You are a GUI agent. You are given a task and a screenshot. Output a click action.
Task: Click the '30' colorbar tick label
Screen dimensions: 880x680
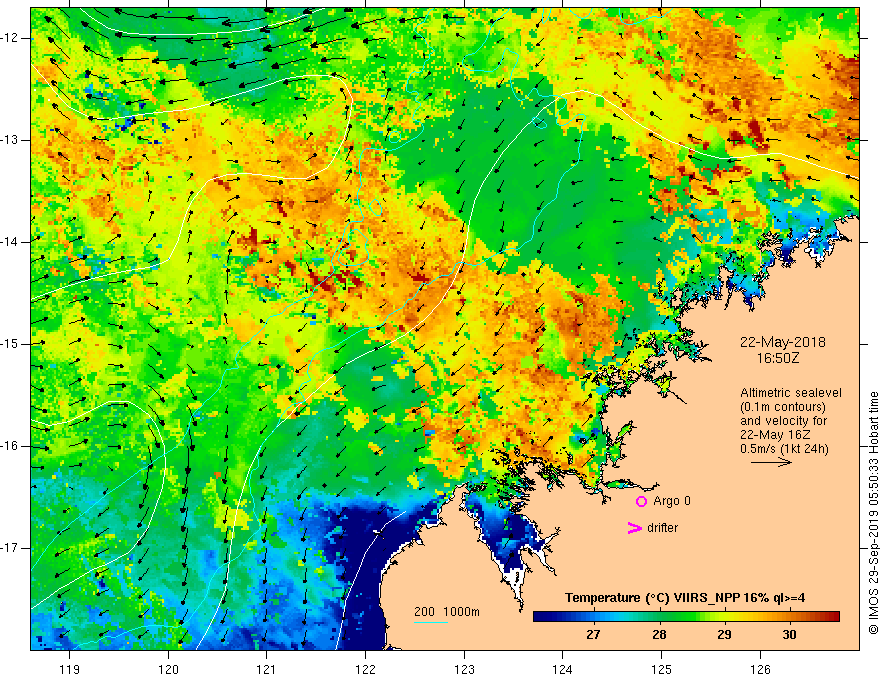coord(789,635)
